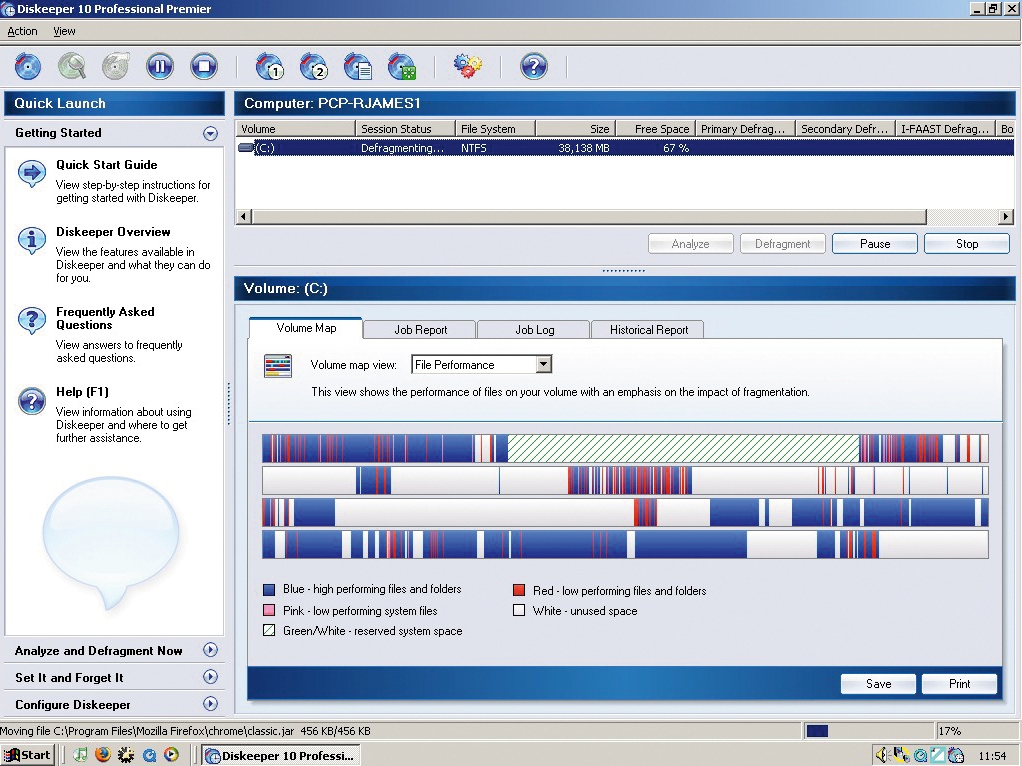Viewport: 1022px width, 766px height.
Task: Click the hatched reserved area in volume map
Action: 683,449
